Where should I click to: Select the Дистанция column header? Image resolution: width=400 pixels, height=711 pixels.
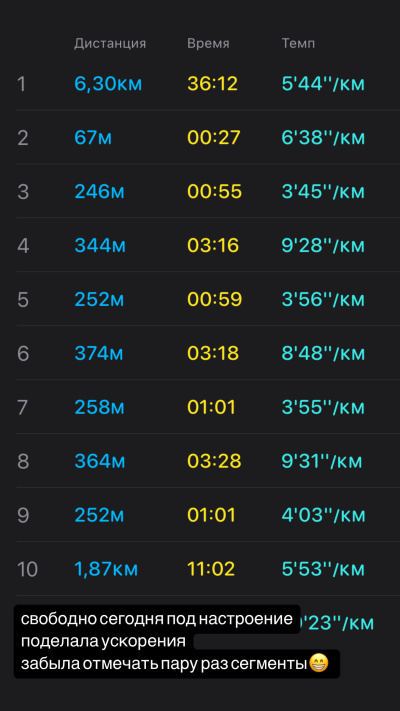tap(110, 44)
